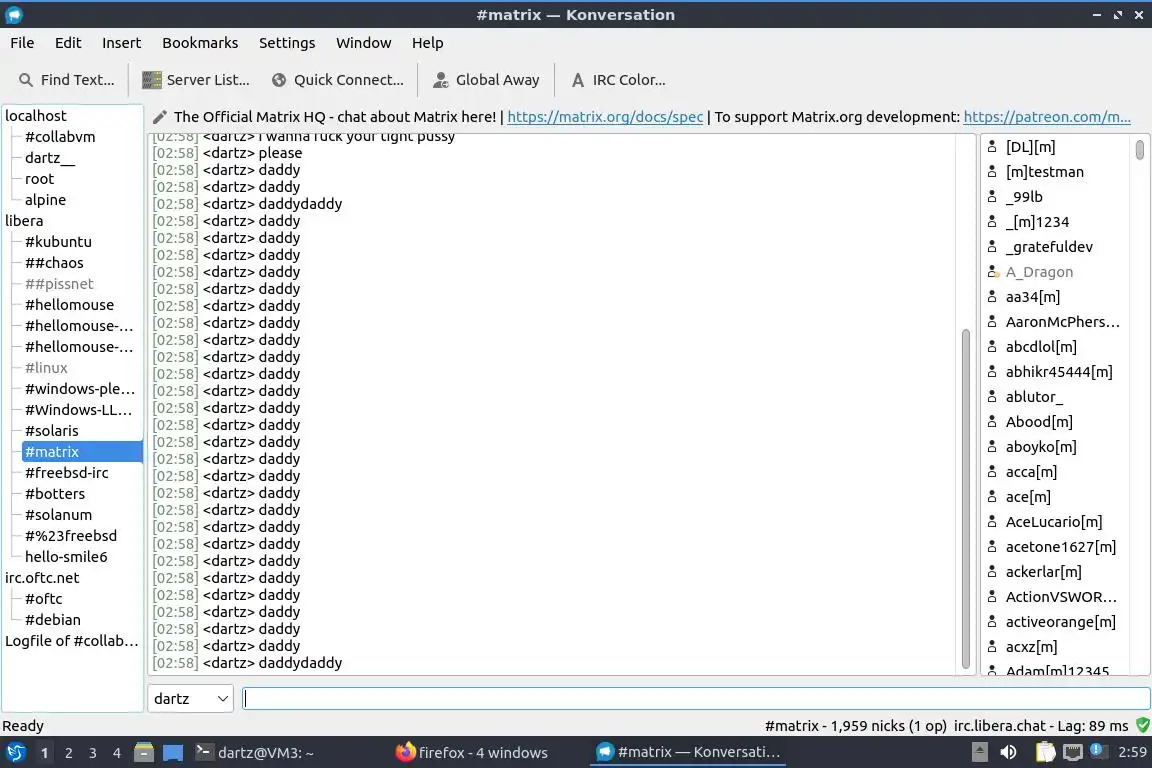Image resolution: width=1152 pixels, height=768 pixels.
Task: Open the Insert menu
Action: 121,43
